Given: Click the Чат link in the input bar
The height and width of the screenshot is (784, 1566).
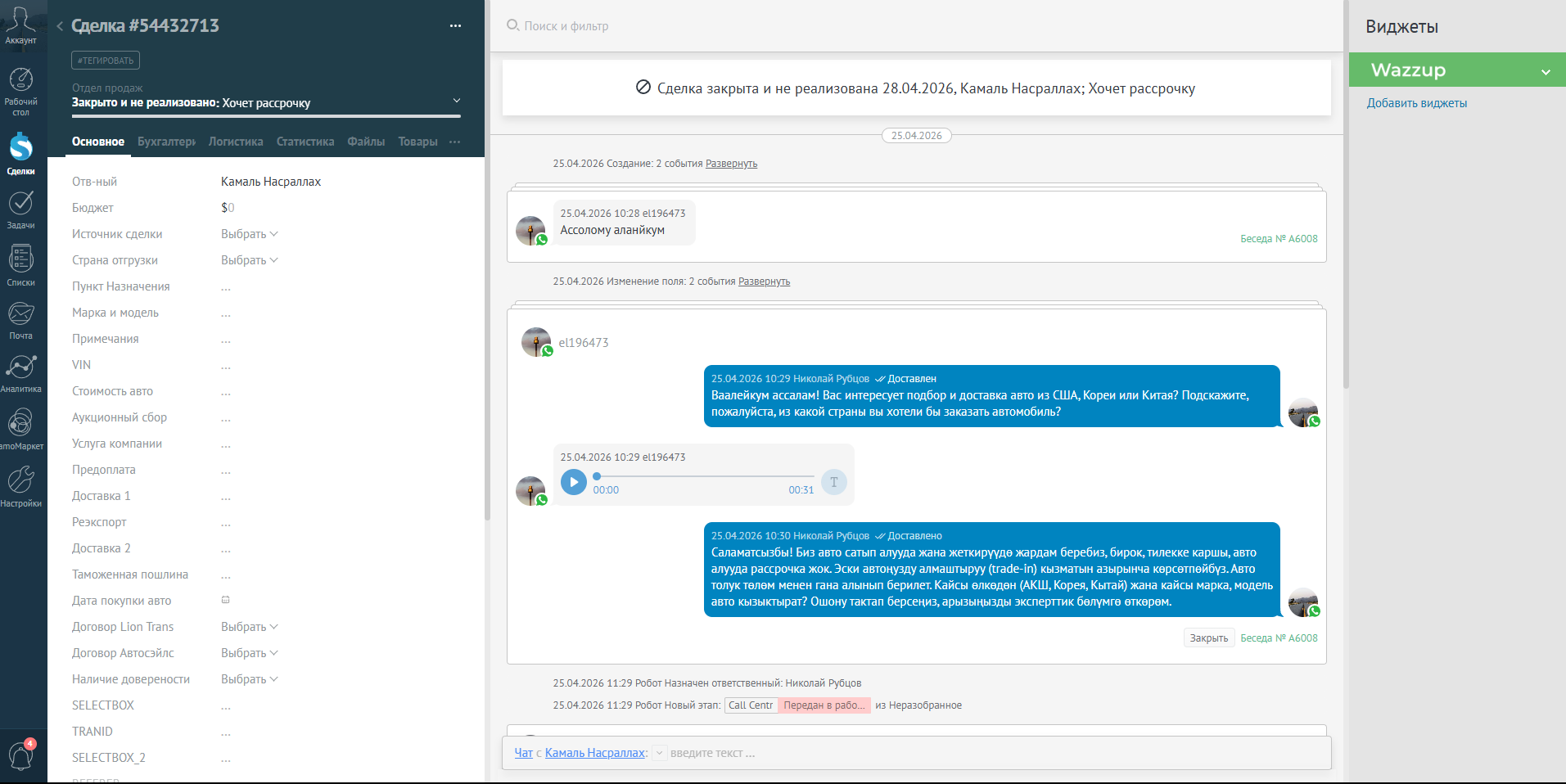Looking at the screenshot, I should (523, 753).
